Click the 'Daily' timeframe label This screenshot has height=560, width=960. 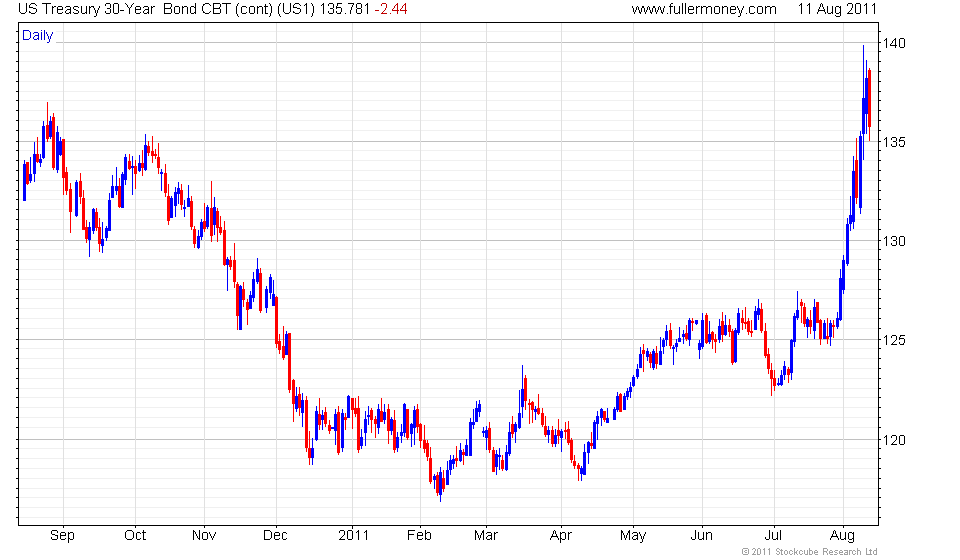tap(37, 35)
